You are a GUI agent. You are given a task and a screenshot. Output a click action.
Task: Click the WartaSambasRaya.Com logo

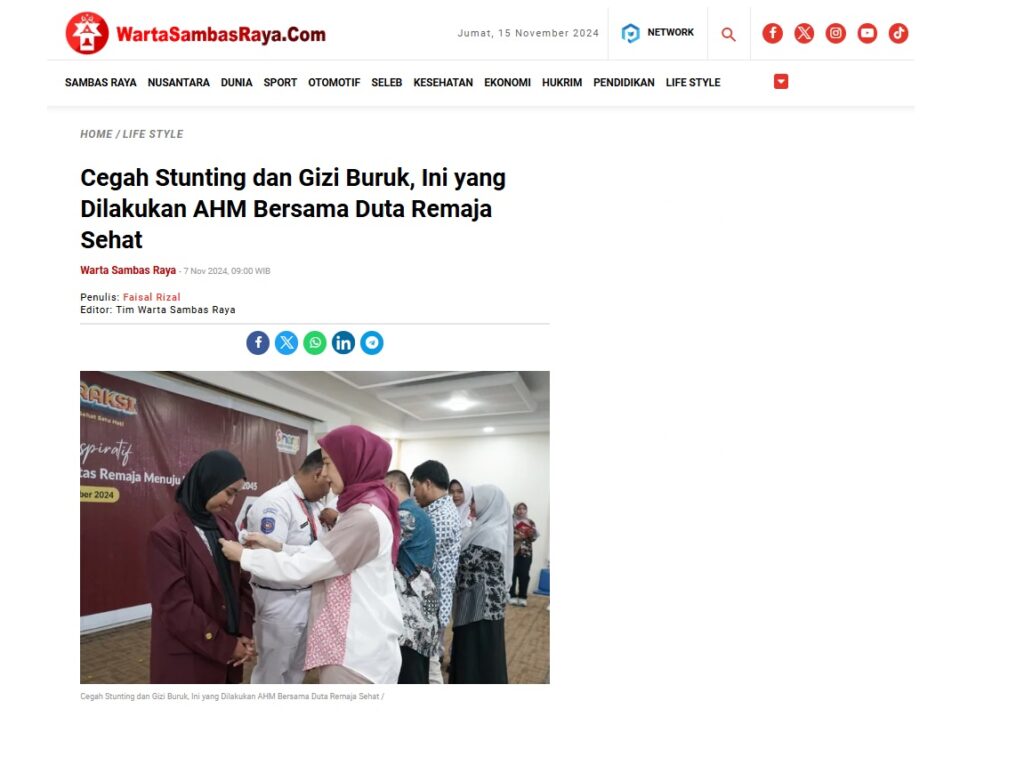[195, 33]
